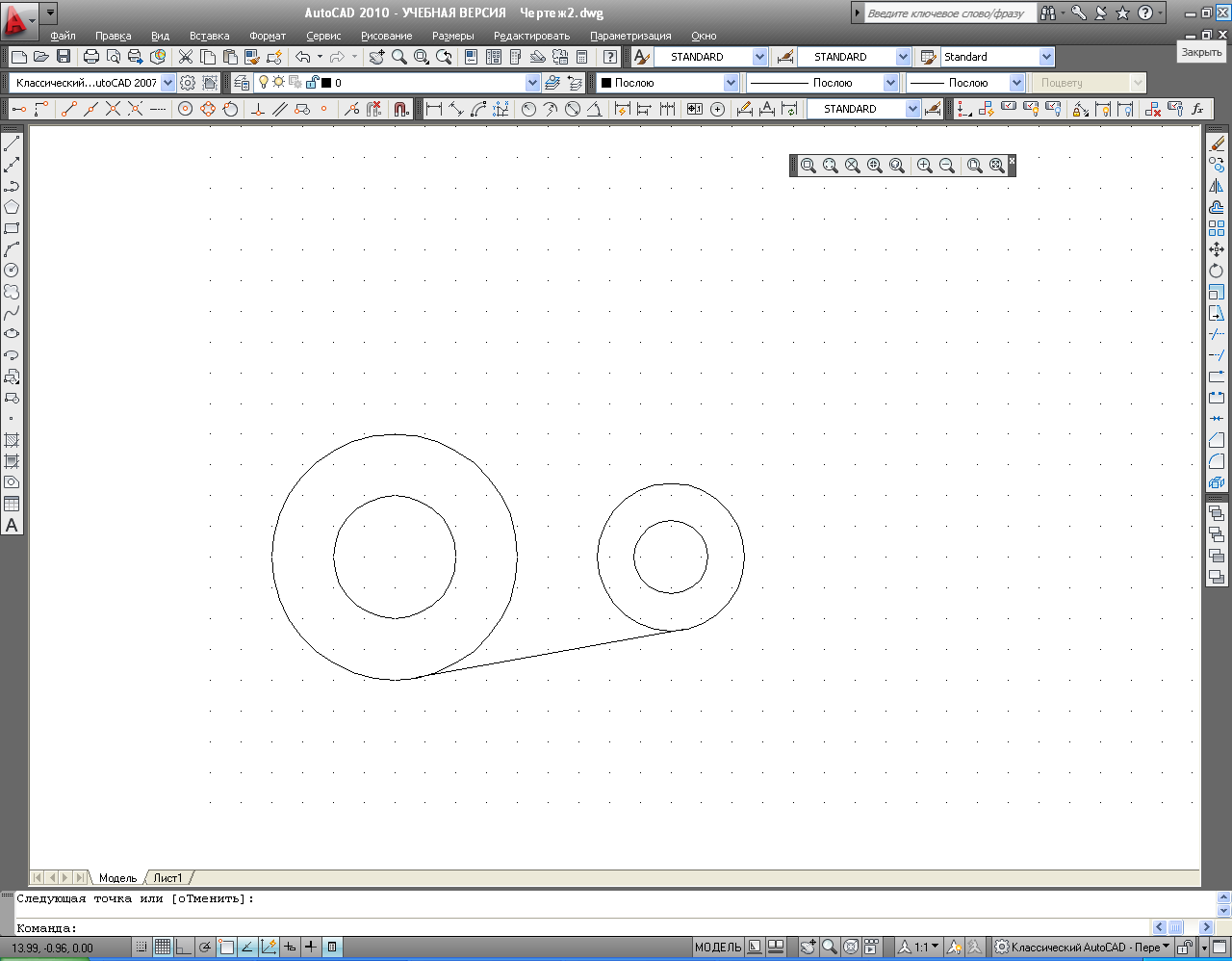Expand the Послою color control dropdown

731,83
